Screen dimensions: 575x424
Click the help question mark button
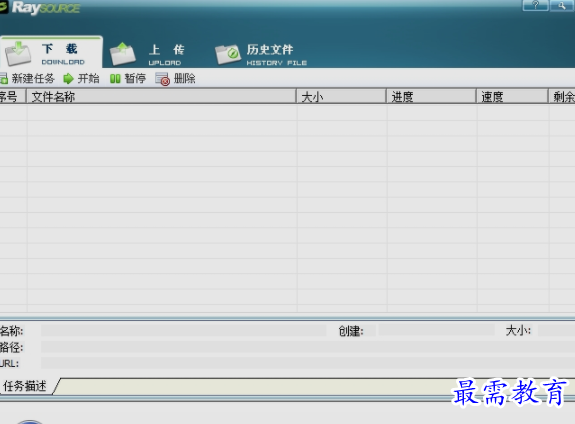[535, 5]
